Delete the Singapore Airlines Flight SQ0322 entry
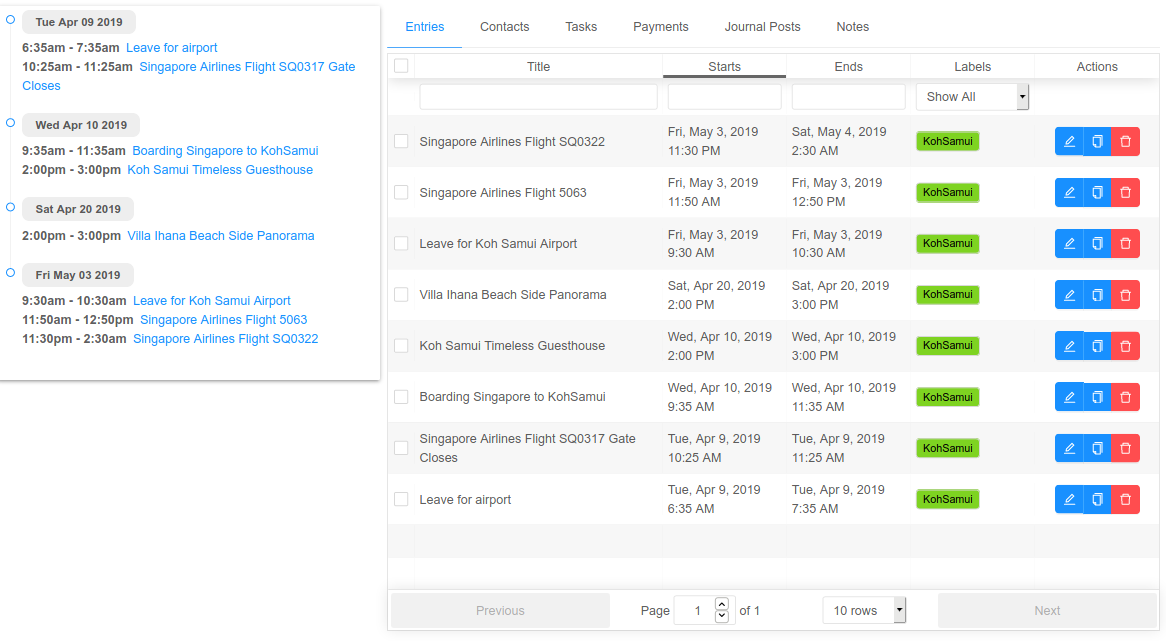Image resolution: width=1168 pixels, height=641 pixels. click(1126, 141)
